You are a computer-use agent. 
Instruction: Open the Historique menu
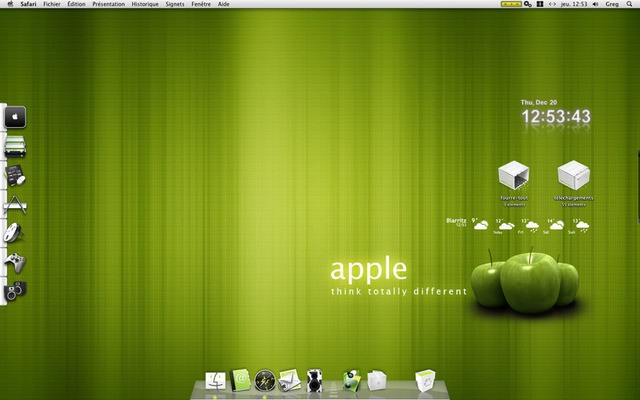point(145,4)
